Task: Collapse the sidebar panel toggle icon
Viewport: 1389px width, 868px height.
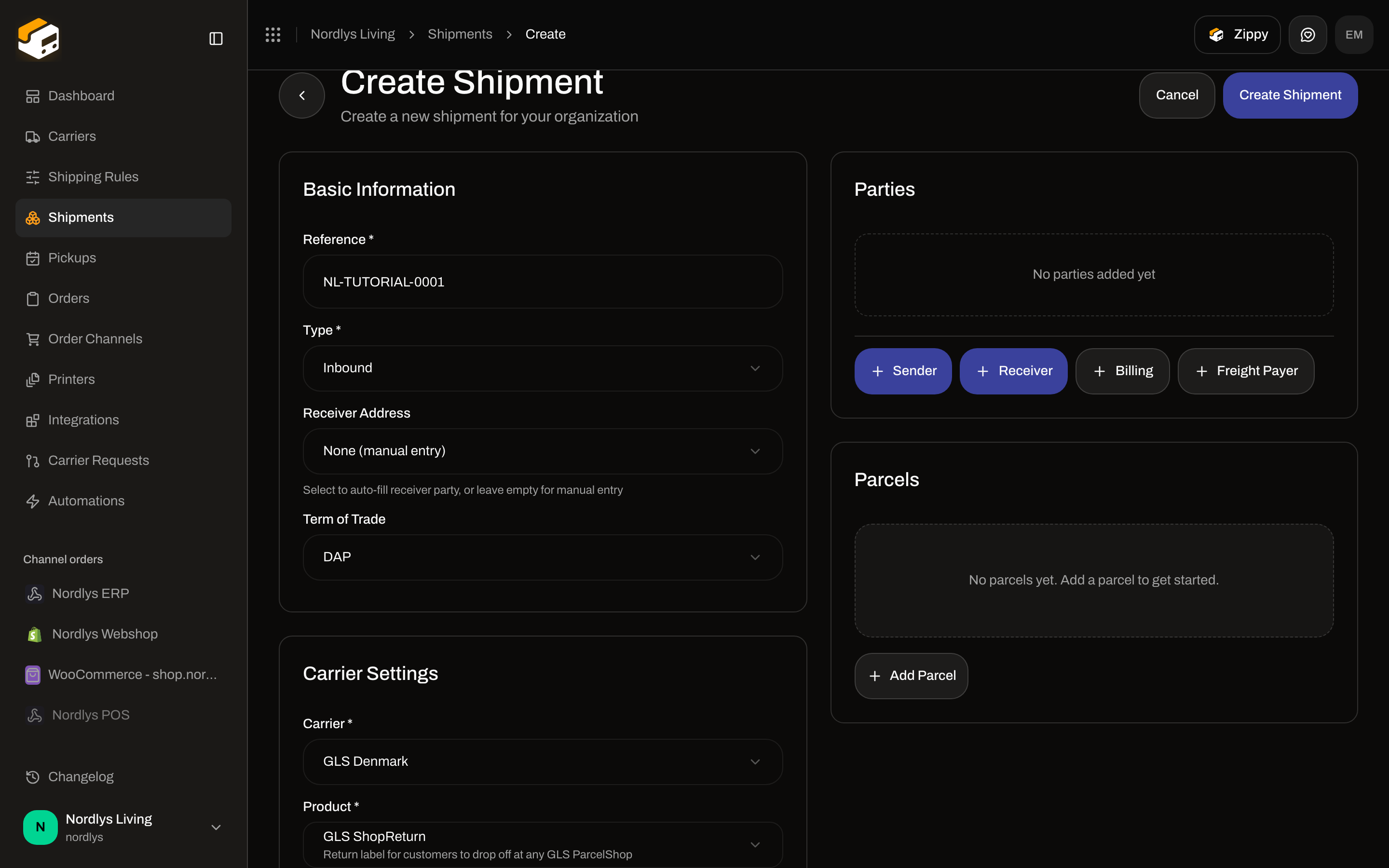Action: tap(216, 39)
